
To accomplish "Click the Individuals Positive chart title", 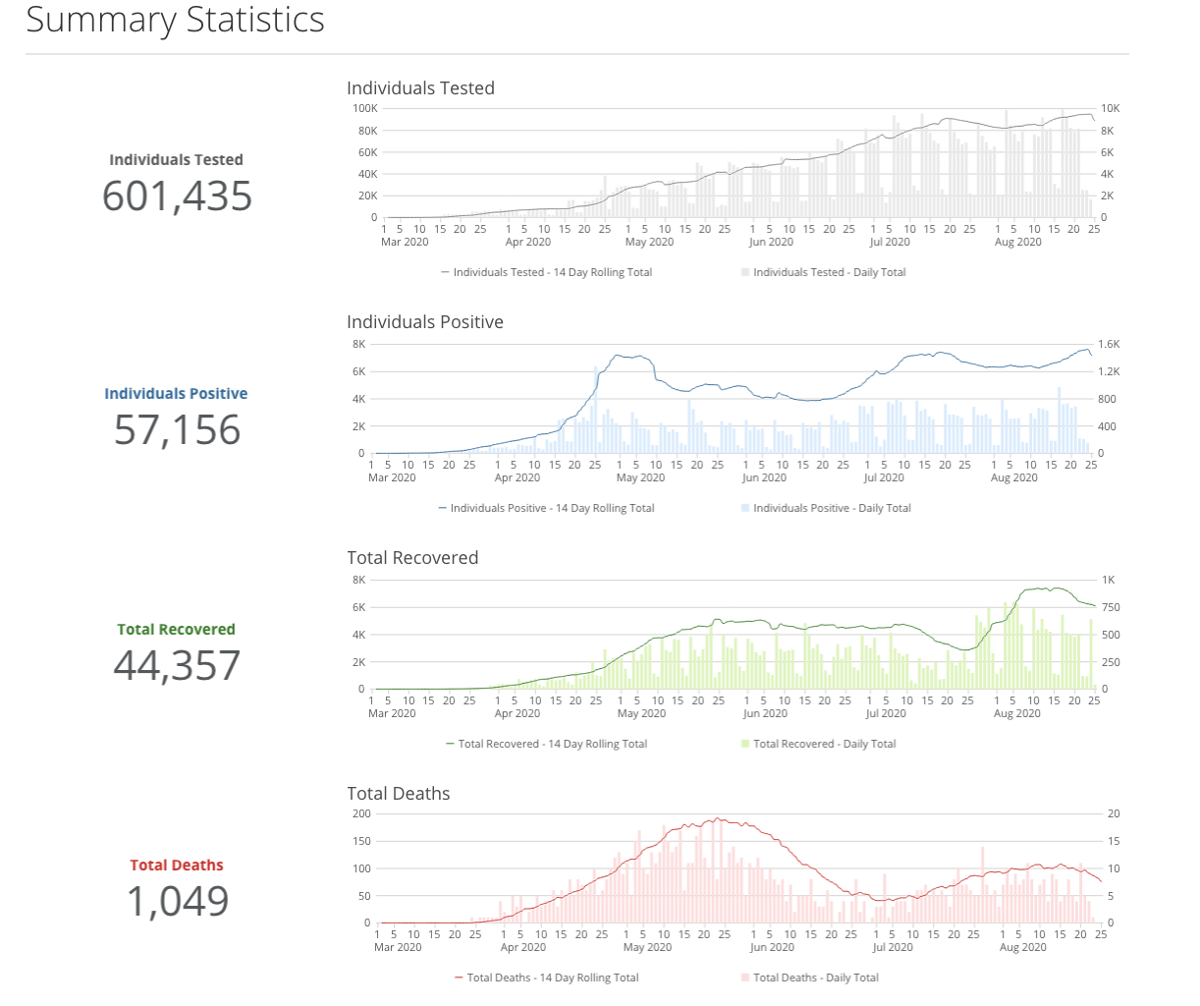I will click(425, 322).
